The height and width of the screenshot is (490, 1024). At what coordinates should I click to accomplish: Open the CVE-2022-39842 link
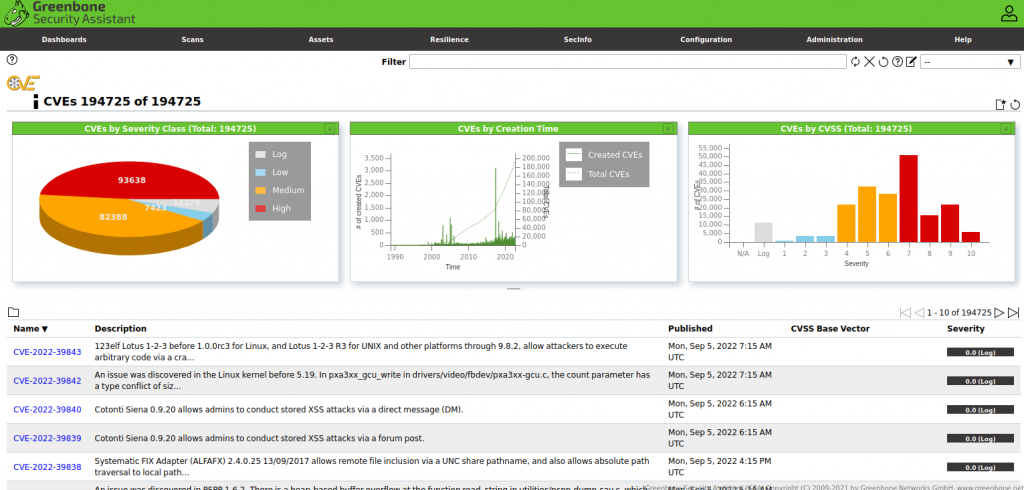(x=47, y=381)
